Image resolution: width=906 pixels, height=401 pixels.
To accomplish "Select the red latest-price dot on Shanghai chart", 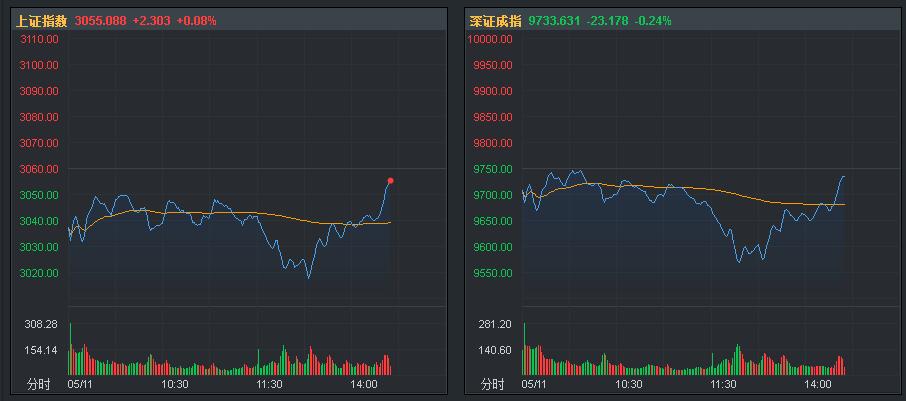I will pos(391,181).
